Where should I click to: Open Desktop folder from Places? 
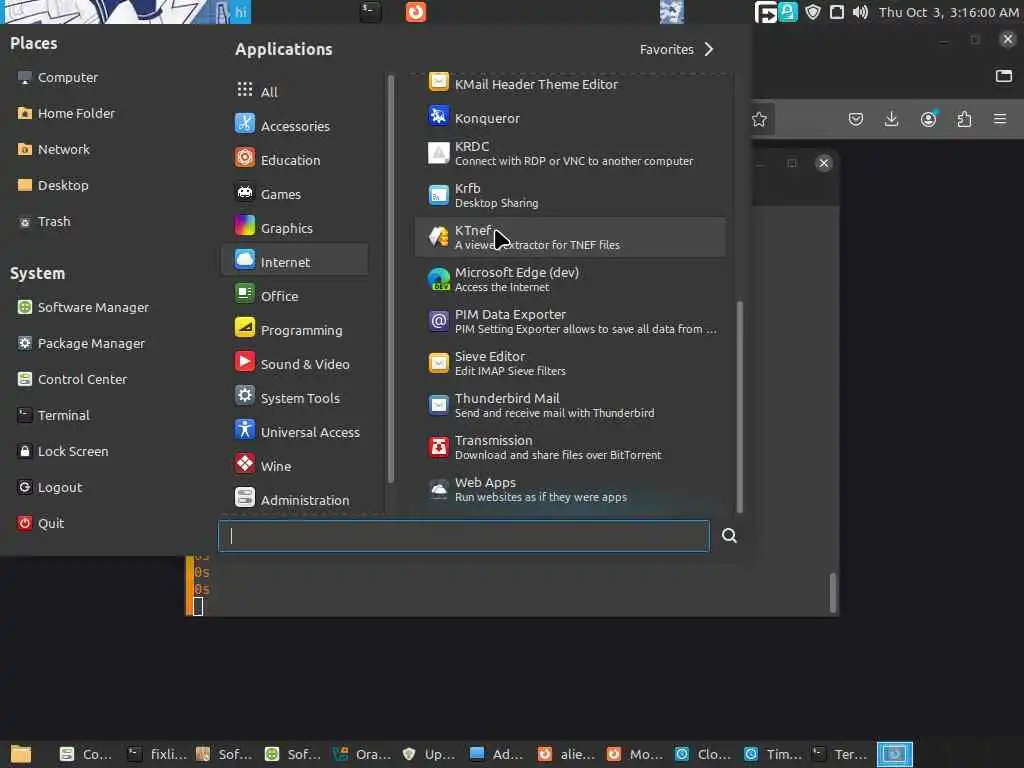coord(53,185)
